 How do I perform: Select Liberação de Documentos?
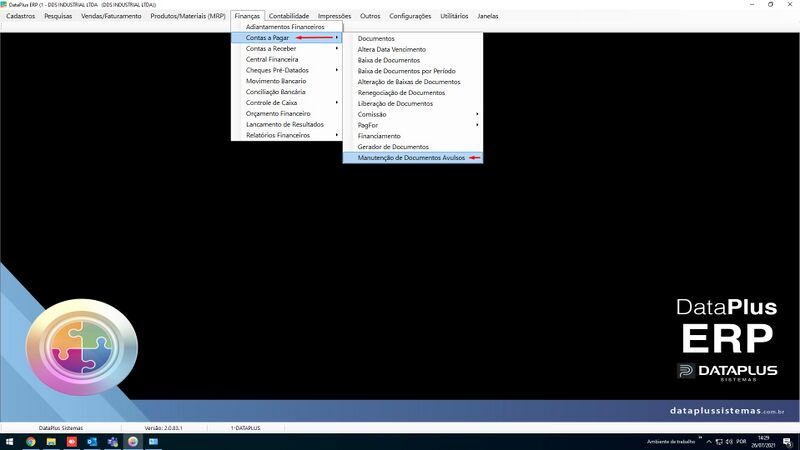(x=413, y=104)
